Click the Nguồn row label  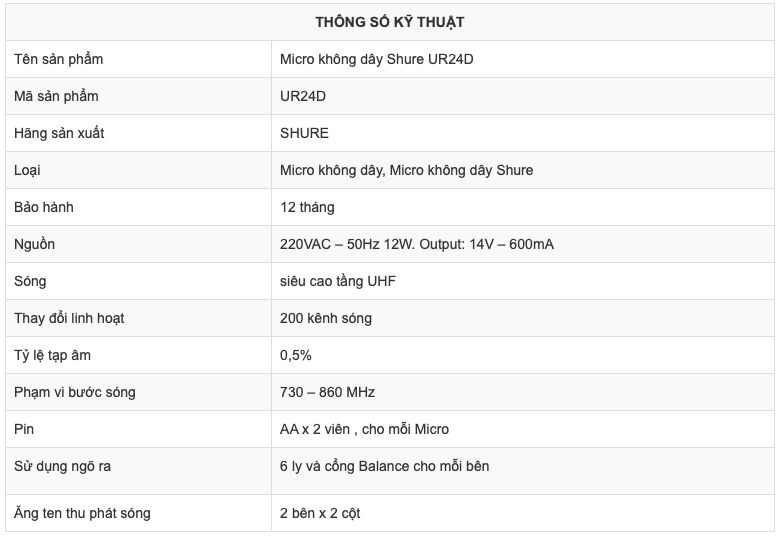[x=35, y=244]
